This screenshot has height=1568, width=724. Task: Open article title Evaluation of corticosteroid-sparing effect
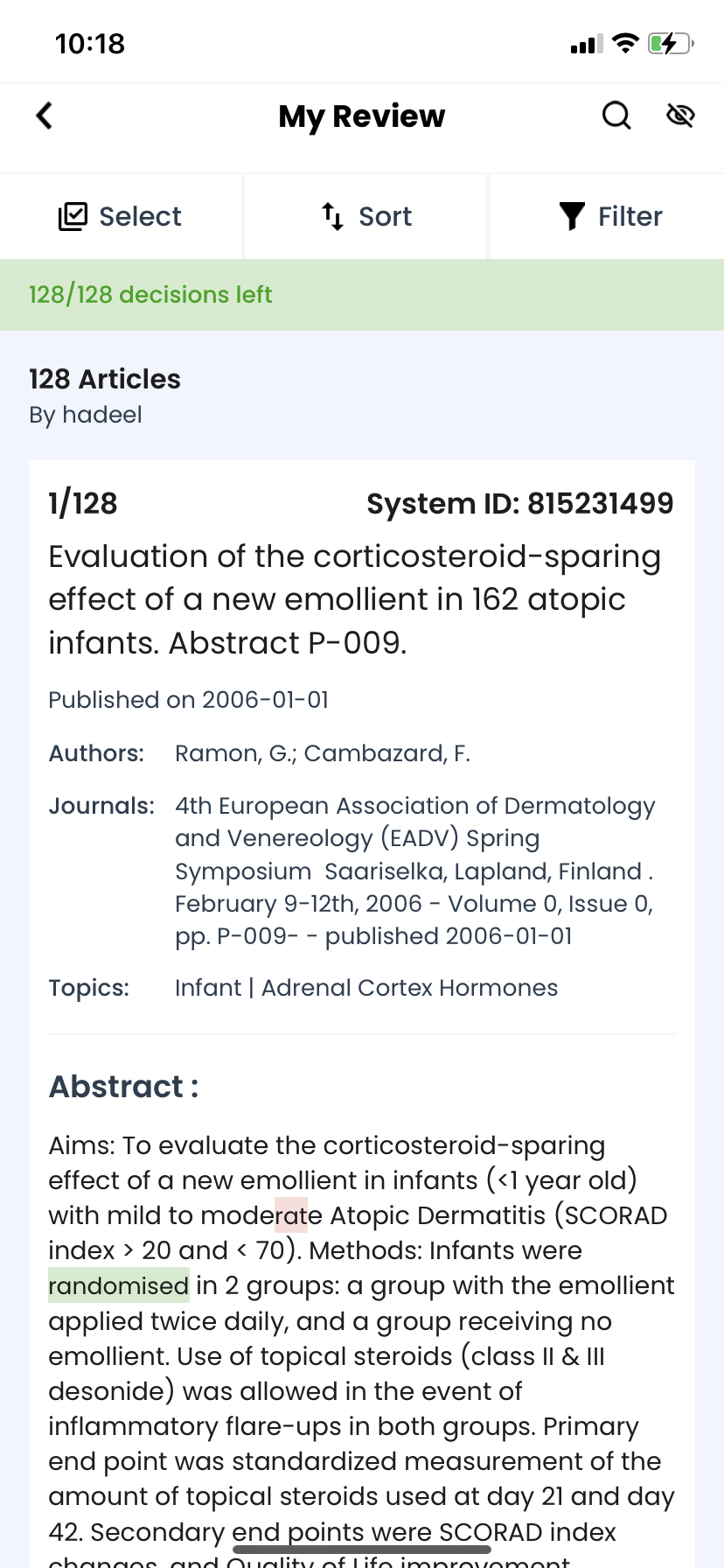pos(355,599)
